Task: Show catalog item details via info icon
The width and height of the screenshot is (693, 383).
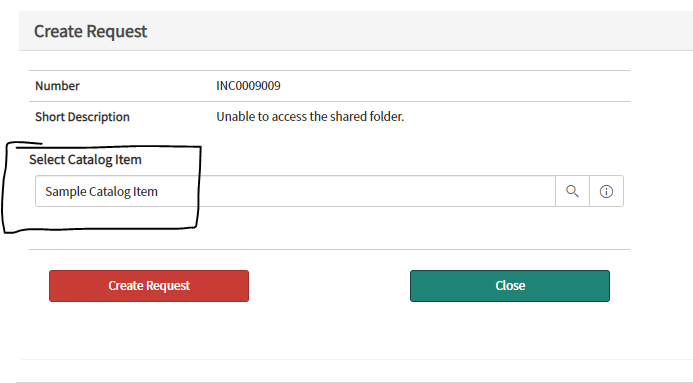Action: coord(606,191)
